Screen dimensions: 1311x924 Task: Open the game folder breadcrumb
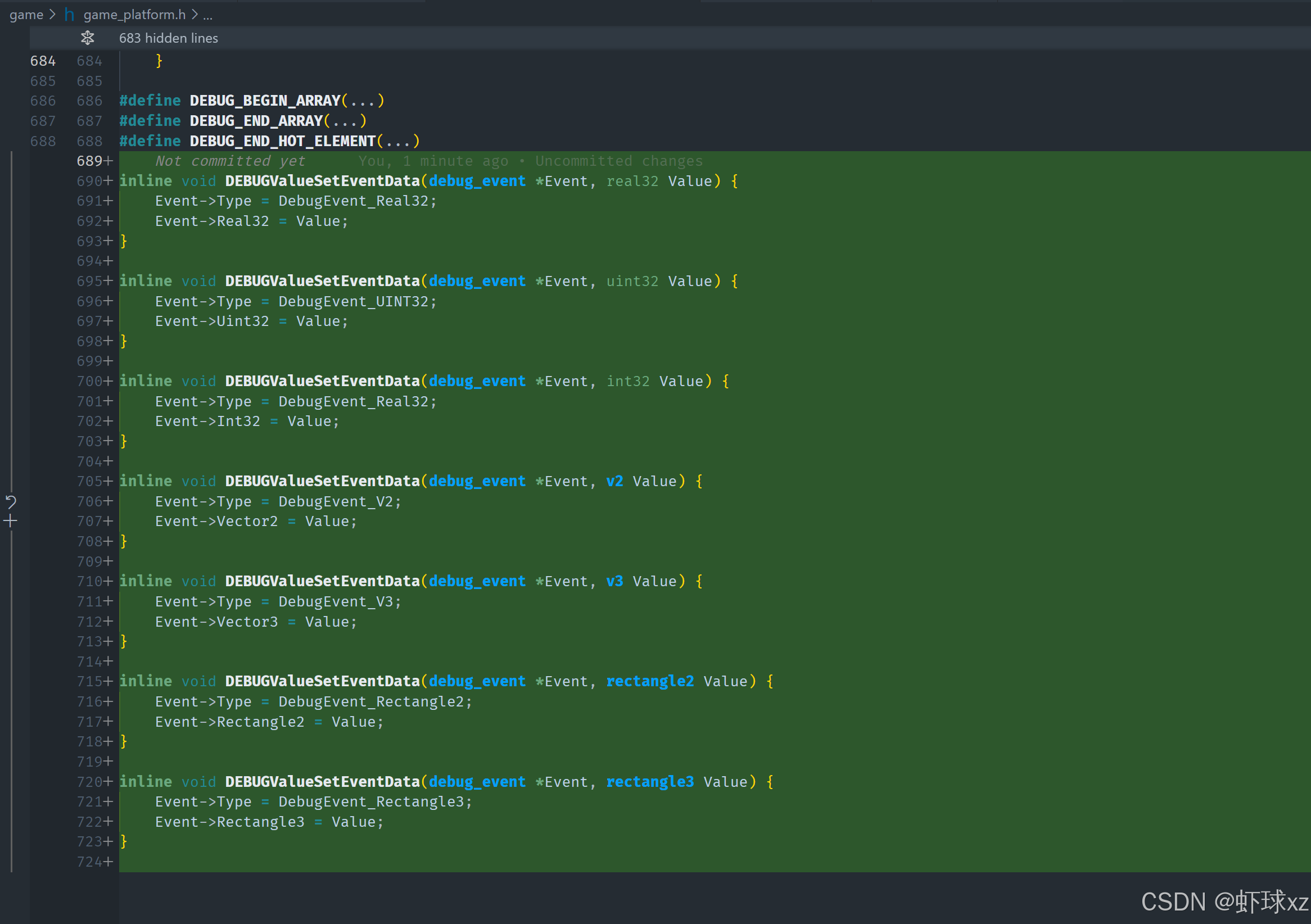coord(26,14)
